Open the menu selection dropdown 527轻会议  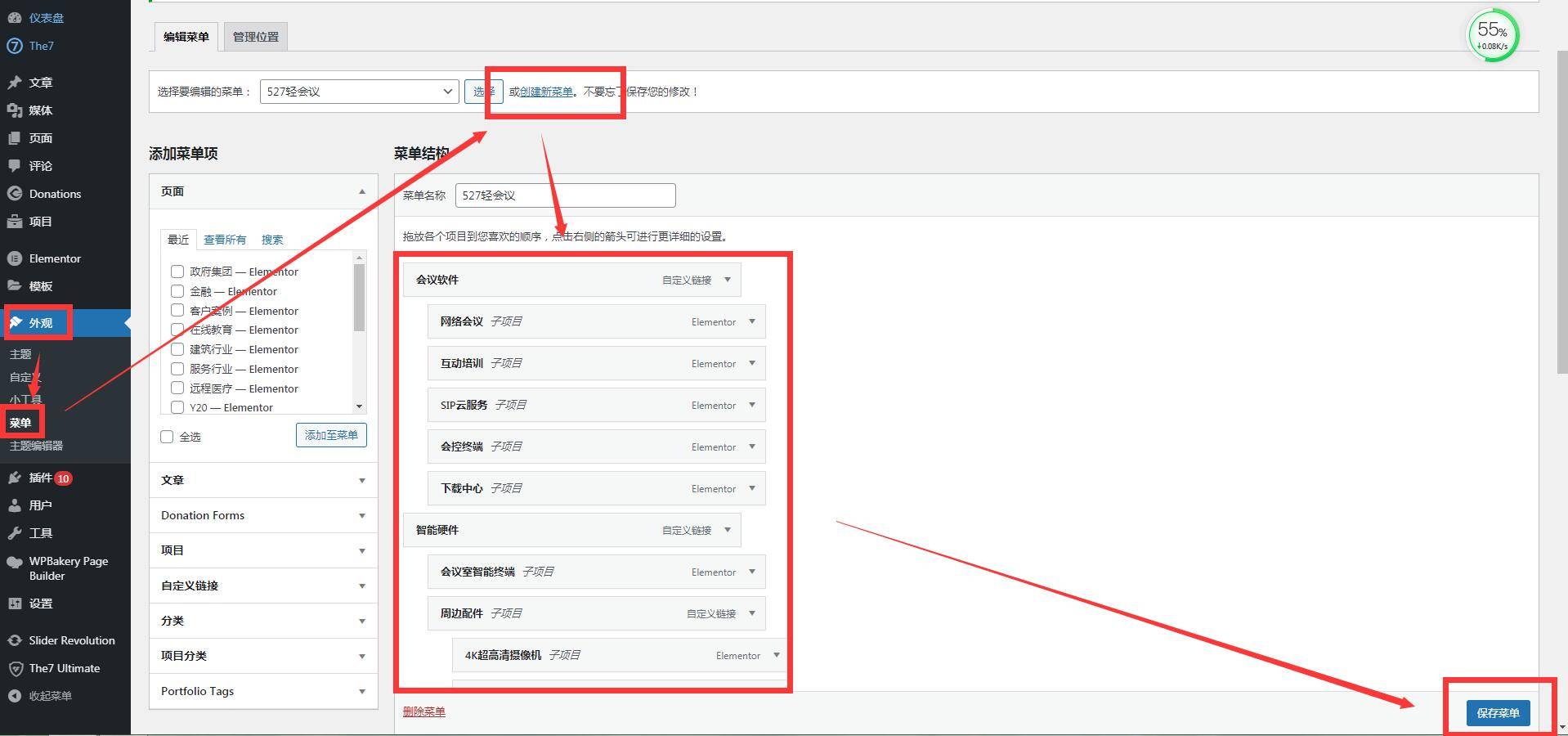(x=358, y=92)
